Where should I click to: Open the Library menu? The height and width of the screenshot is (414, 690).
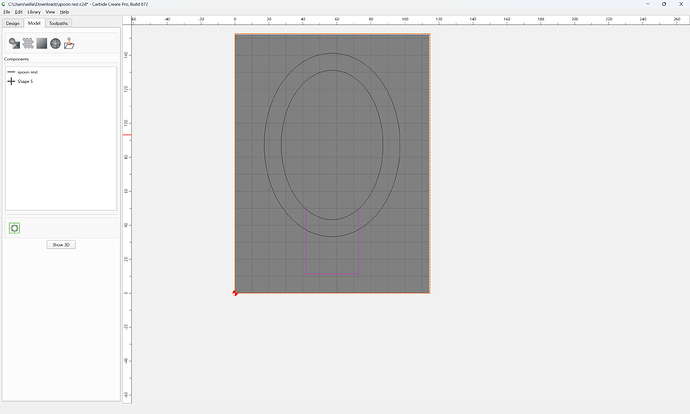tap(34, 12)
